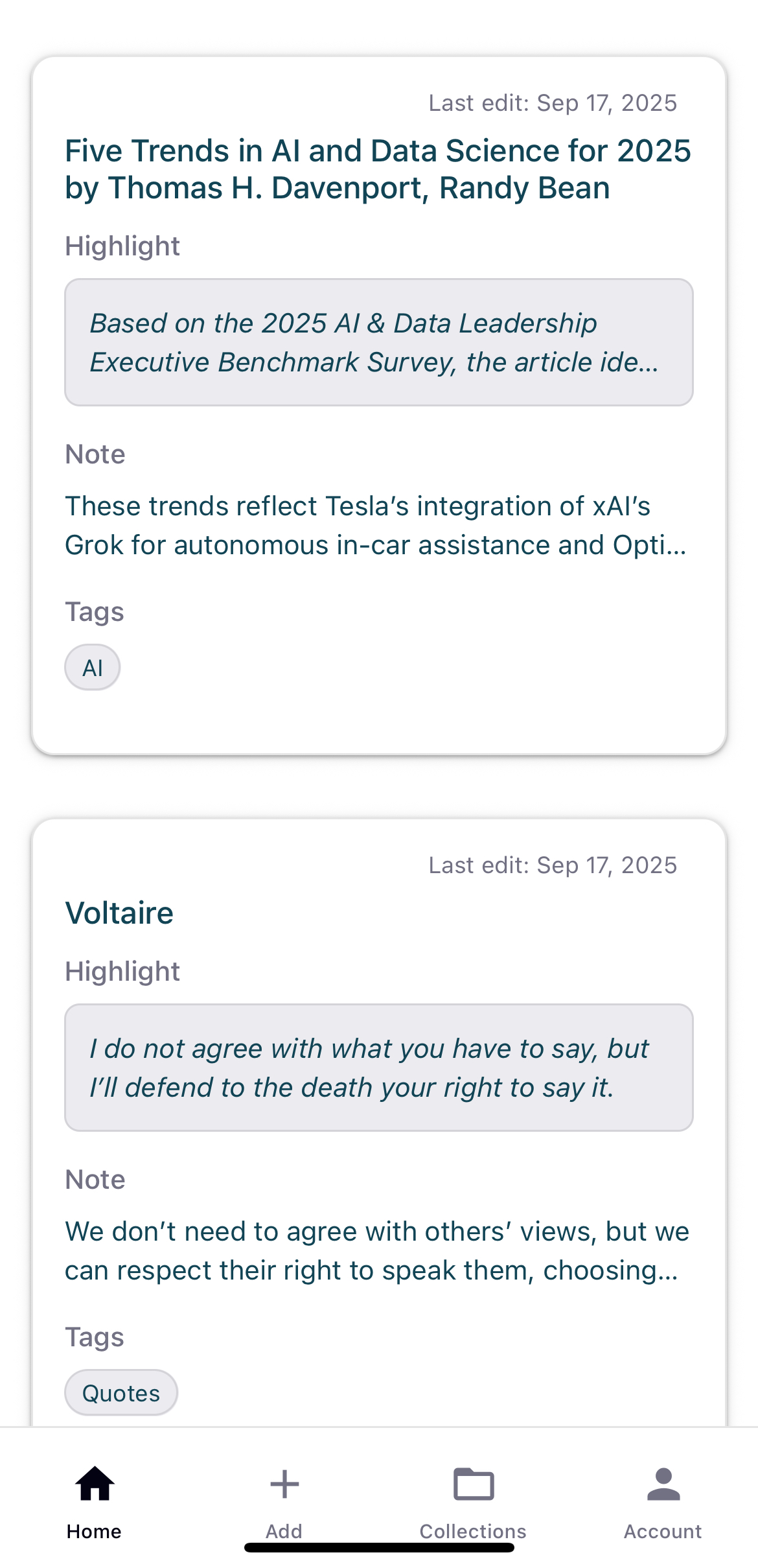The image size is (758, 1568).
Task: Tap the plus Add icon
Action: coord(284,1484)
